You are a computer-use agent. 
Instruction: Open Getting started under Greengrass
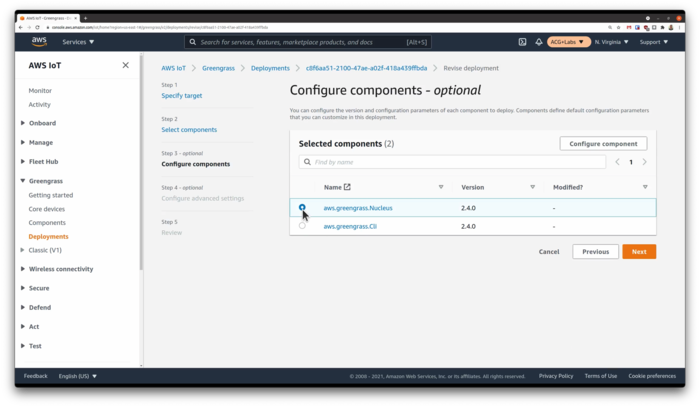(x=51, y=195)
